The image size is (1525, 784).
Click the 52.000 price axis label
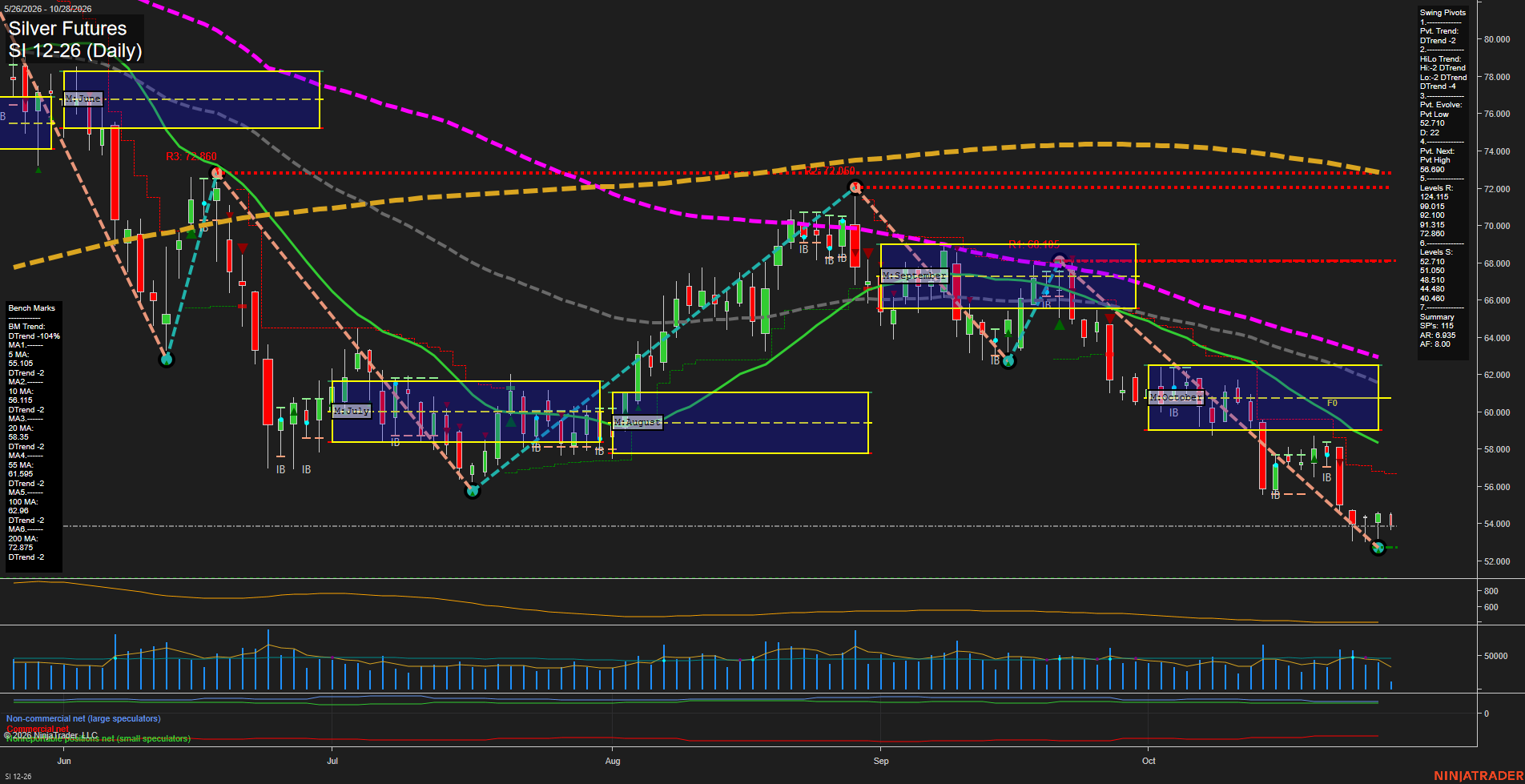[1497, 561]
